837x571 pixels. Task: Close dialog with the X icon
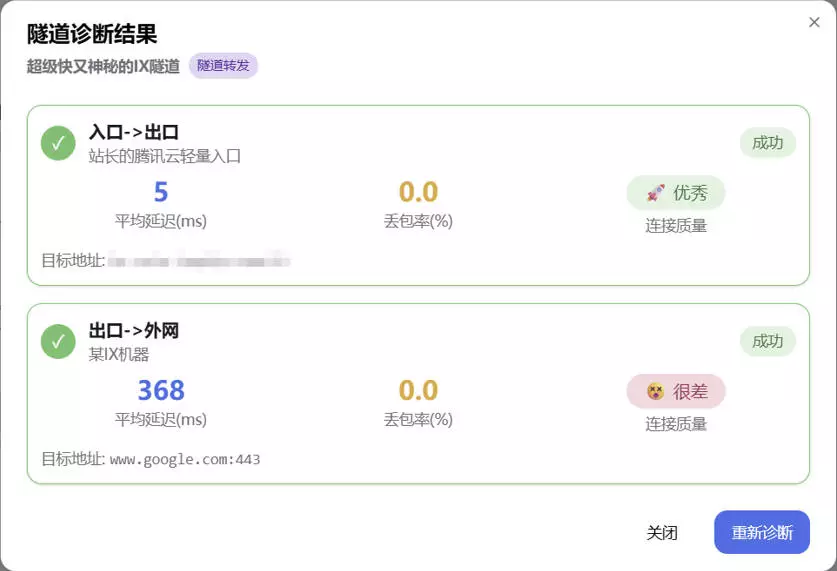814,22
